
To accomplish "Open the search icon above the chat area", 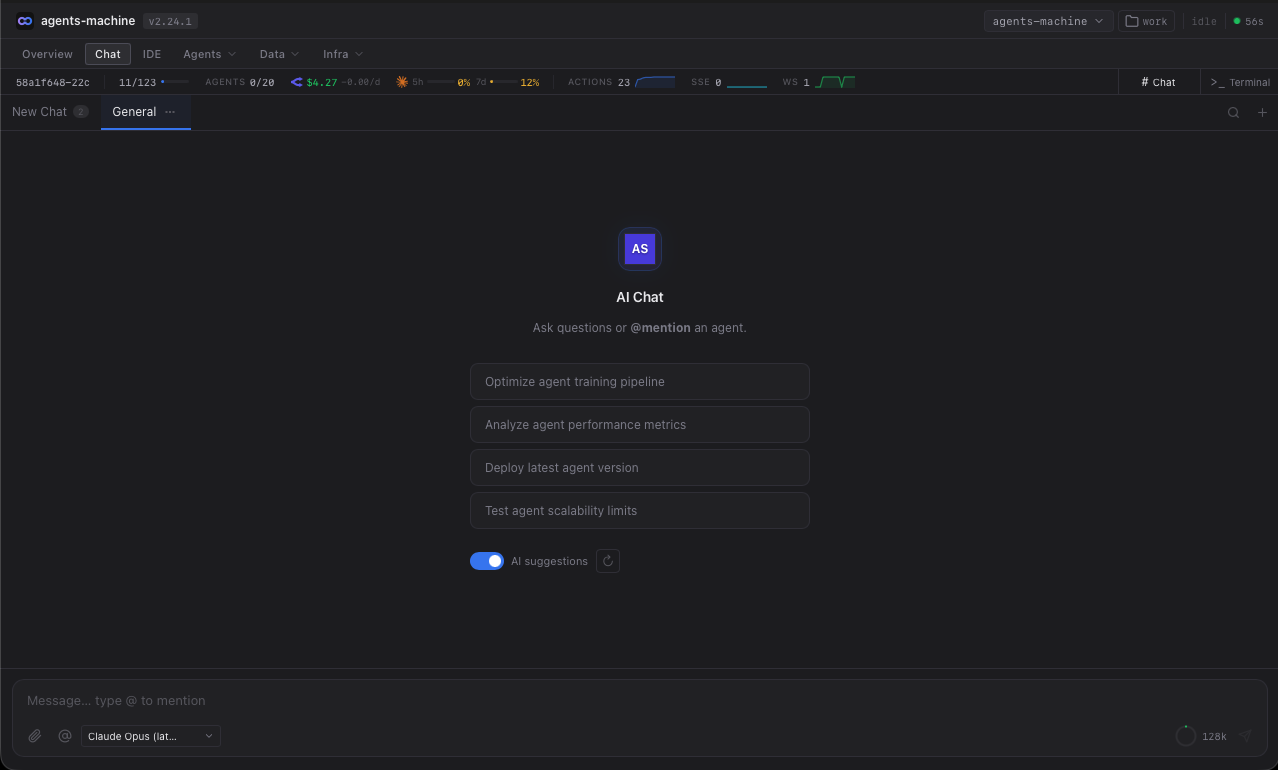I will pos(1233,112).
